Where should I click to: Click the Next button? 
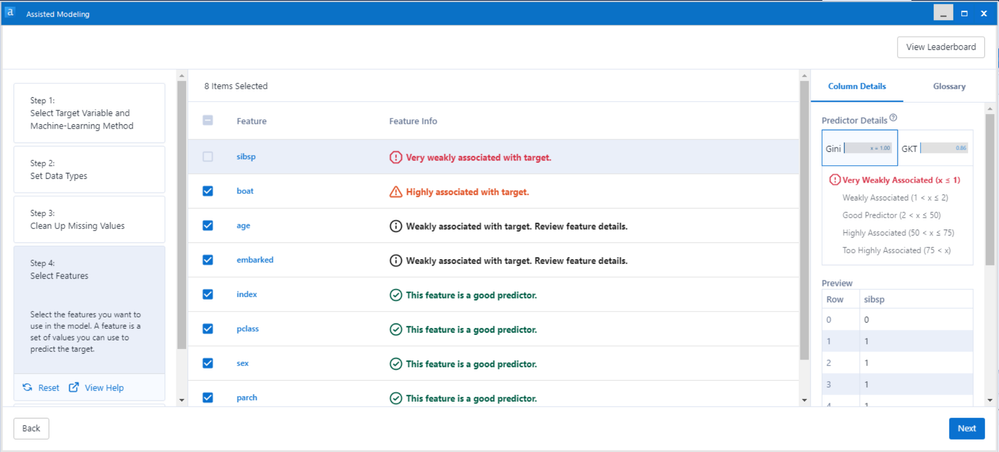967,428
